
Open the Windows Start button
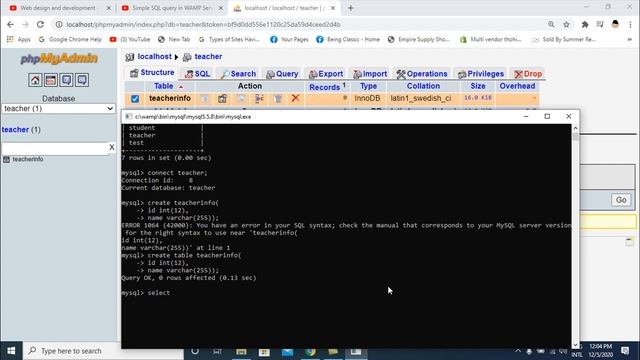coord(11,351)
